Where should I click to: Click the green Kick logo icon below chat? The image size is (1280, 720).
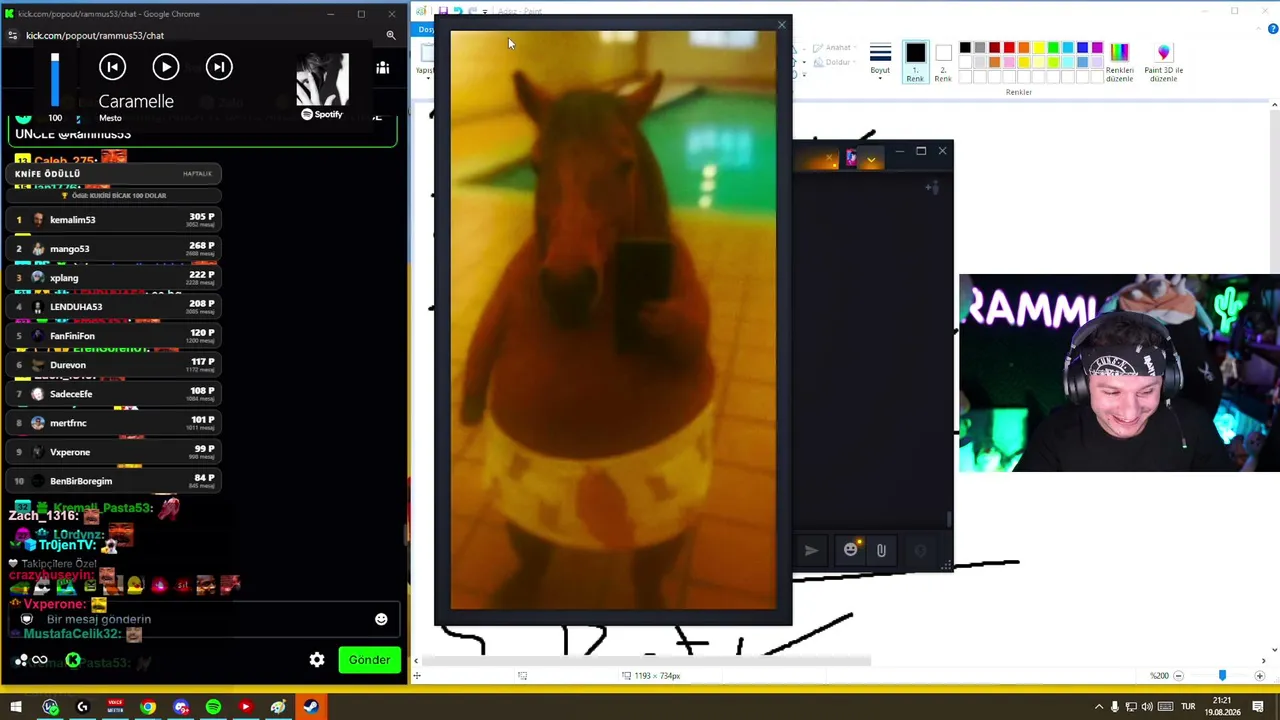point(73,660)
